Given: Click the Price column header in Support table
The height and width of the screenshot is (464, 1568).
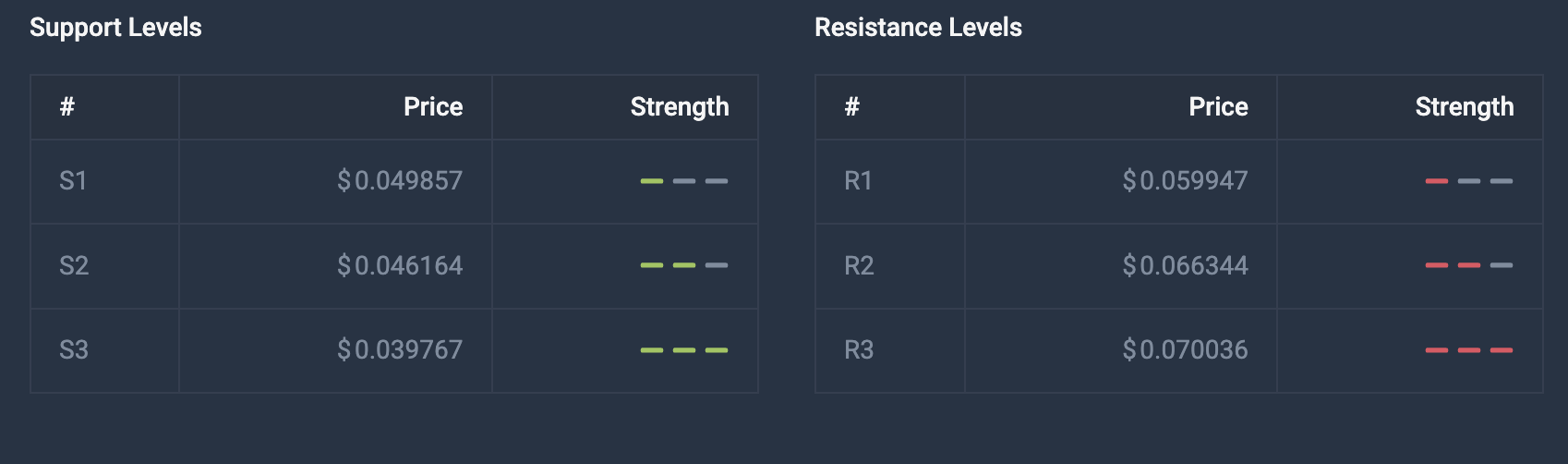Looking at the screenshot, I should [x=433, y=107].
